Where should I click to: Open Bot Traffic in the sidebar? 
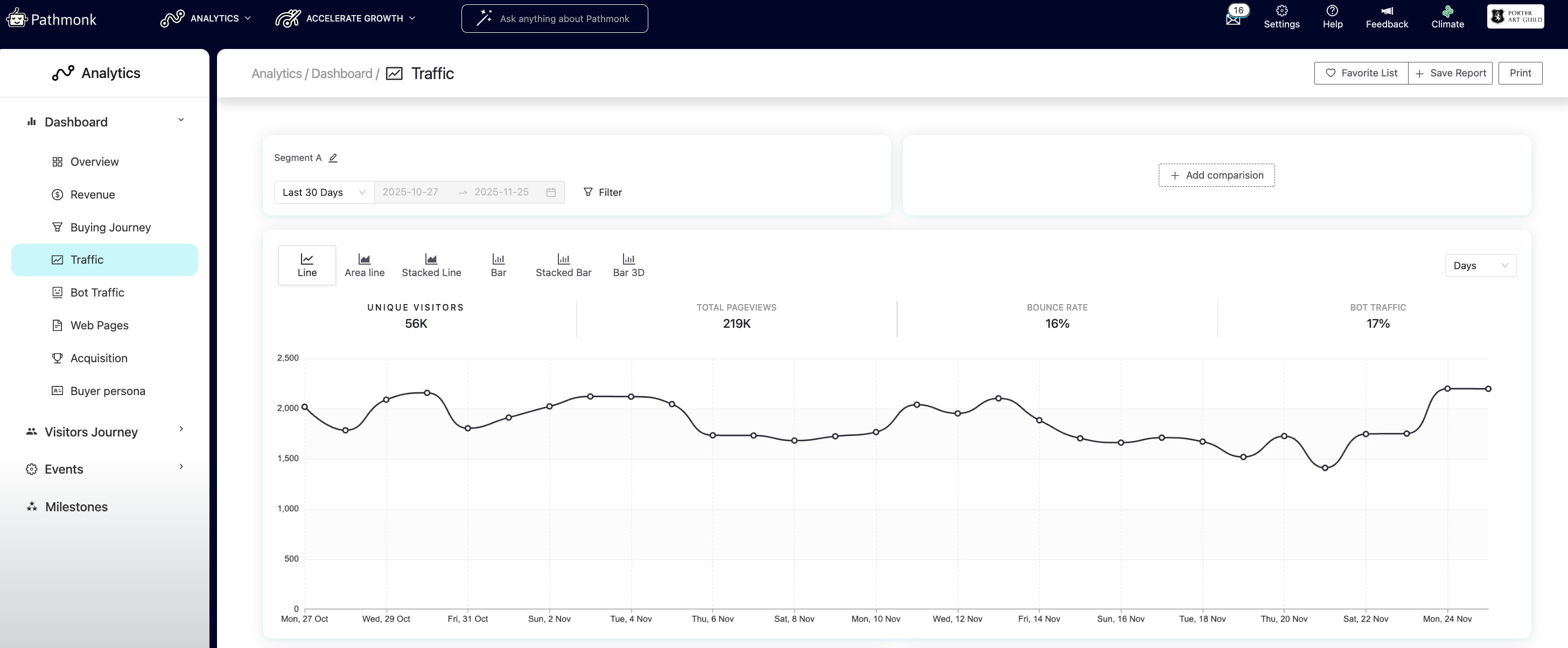coord(97,293)
